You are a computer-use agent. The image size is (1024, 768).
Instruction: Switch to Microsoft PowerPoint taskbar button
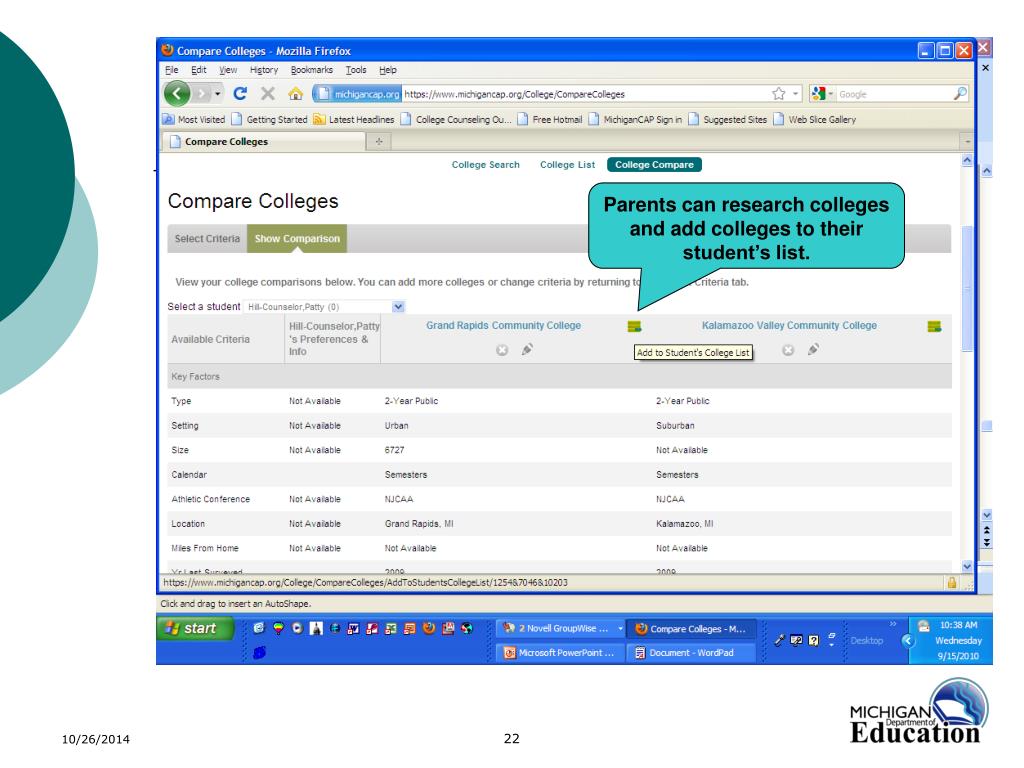pyautogui.click(x=560, y=652)
